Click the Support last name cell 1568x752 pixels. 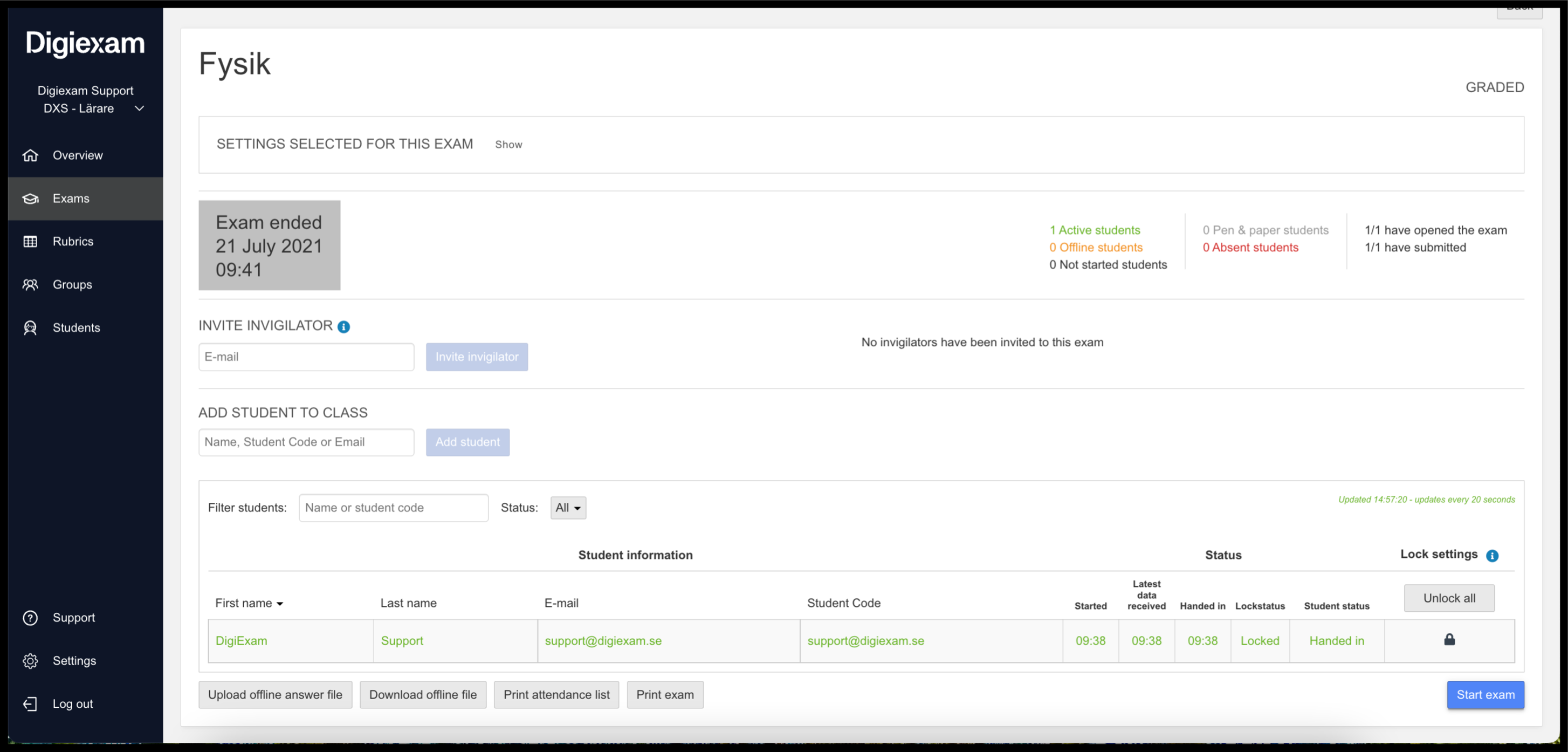coord(455,640)
